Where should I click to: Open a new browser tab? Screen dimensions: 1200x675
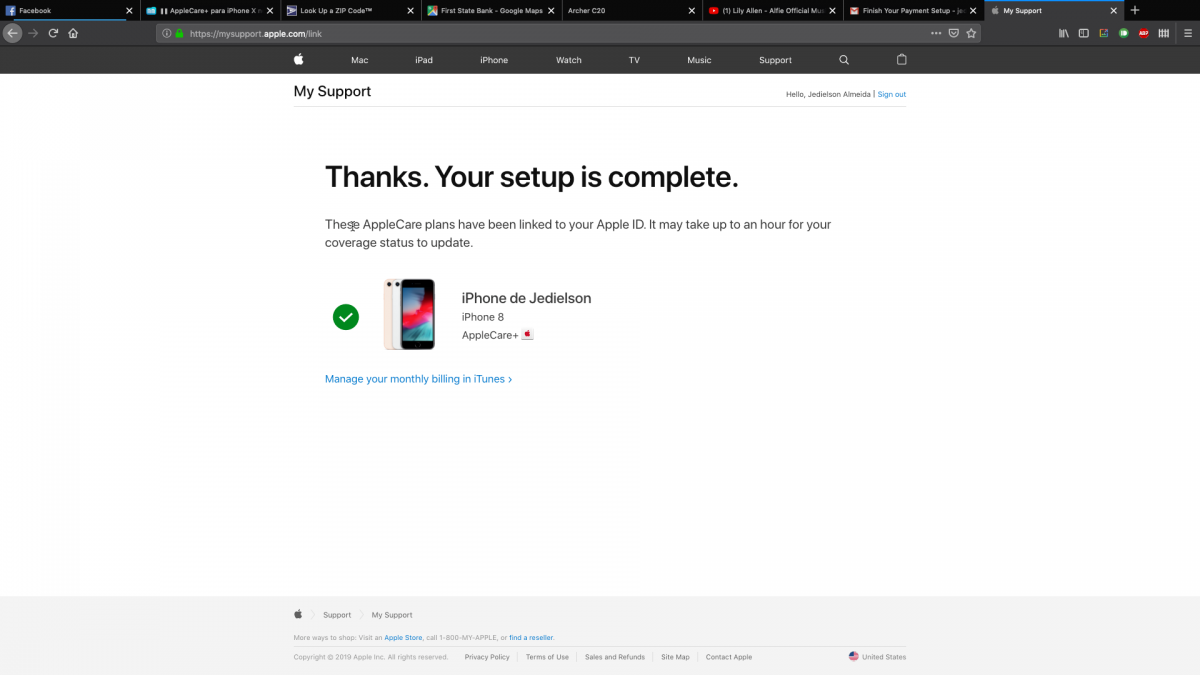pos(1135,10)
